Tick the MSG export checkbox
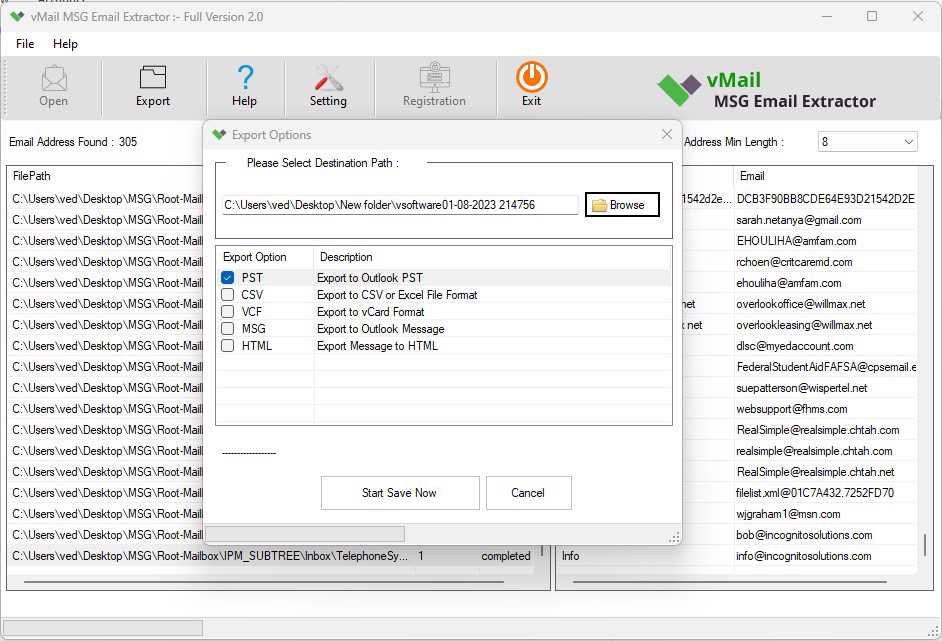This screenshot has width=942, height=641. [227, 329]
